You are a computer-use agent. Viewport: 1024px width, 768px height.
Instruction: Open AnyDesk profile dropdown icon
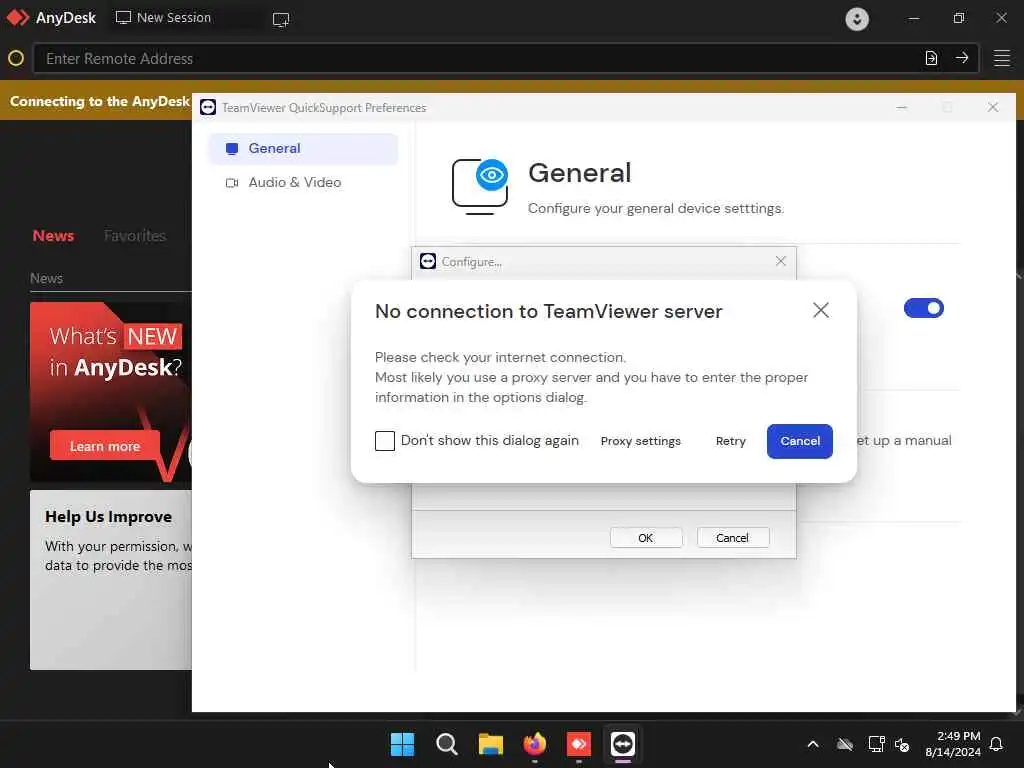pyautogui.click(x=857, y=18)
